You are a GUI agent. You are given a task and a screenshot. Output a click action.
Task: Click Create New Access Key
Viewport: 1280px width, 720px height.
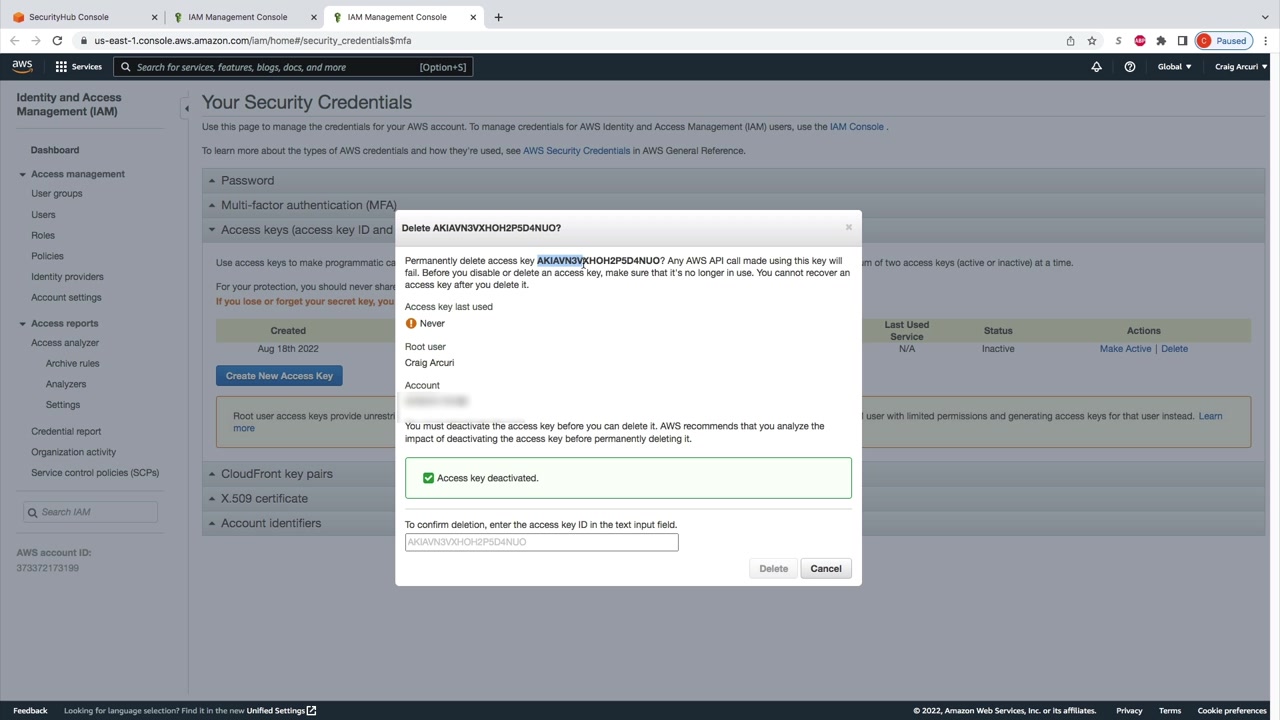coord(279,376)
